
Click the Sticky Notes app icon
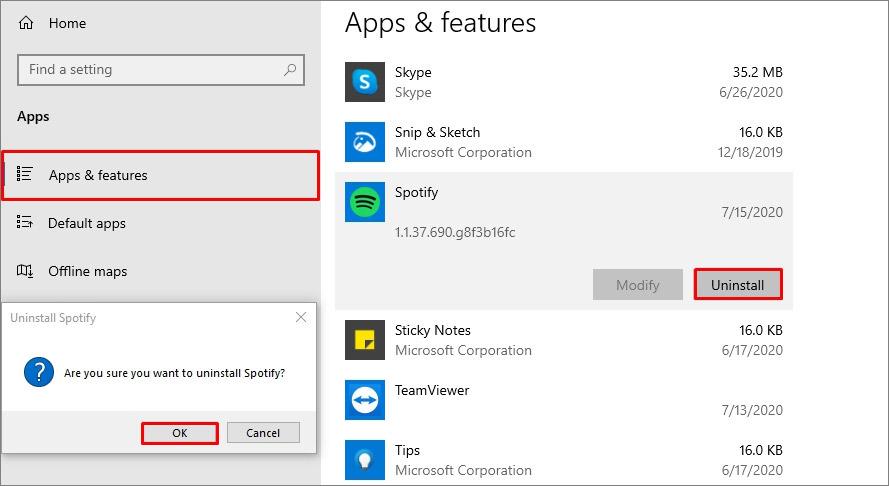pyautogui.click(x=365, y=340)
